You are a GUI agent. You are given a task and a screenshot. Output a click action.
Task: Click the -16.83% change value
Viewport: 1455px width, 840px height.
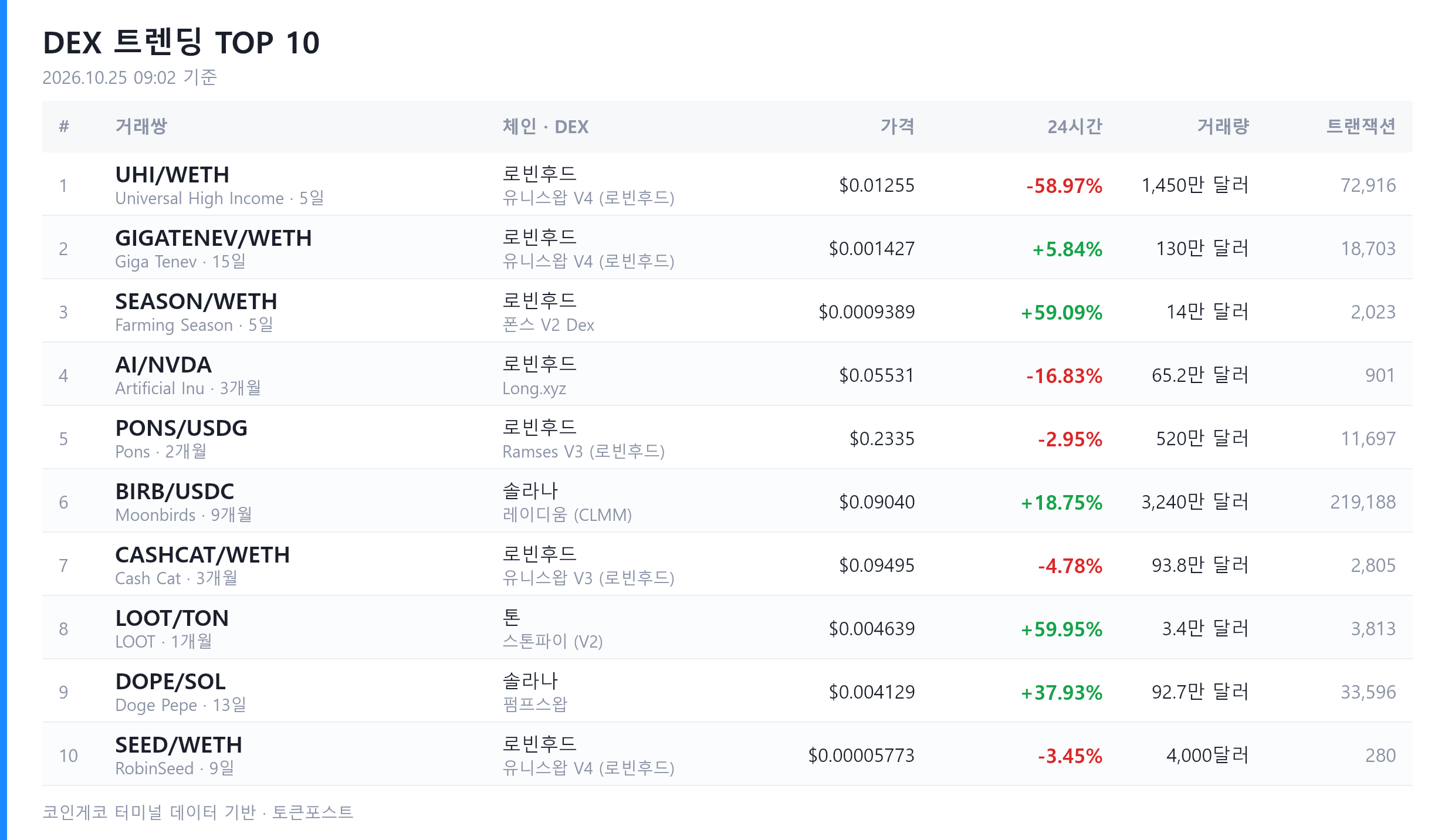(1064, 376)
